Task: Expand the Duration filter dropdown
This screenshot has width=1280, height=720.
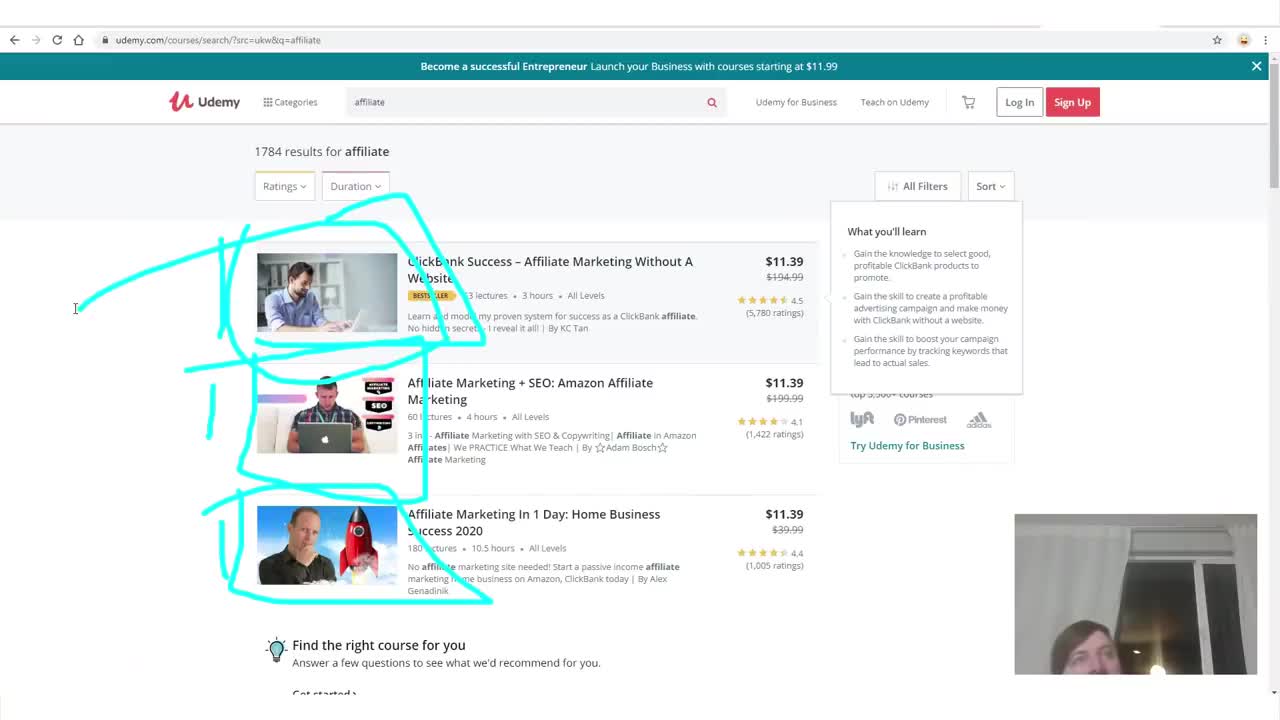Action: point(356,186)
